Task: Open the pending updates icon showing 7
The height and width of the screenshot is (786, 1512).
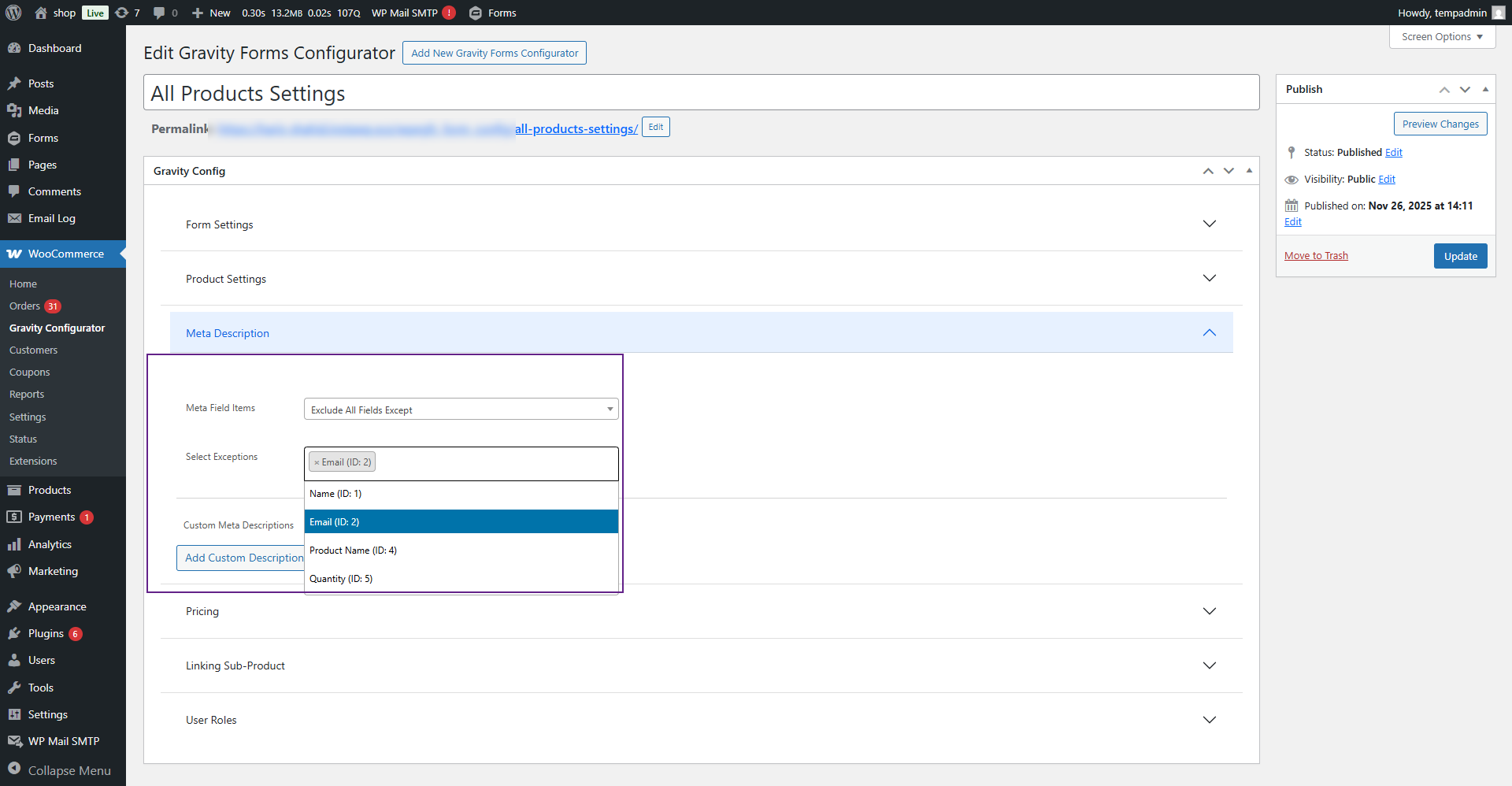Action: point(121,13)
